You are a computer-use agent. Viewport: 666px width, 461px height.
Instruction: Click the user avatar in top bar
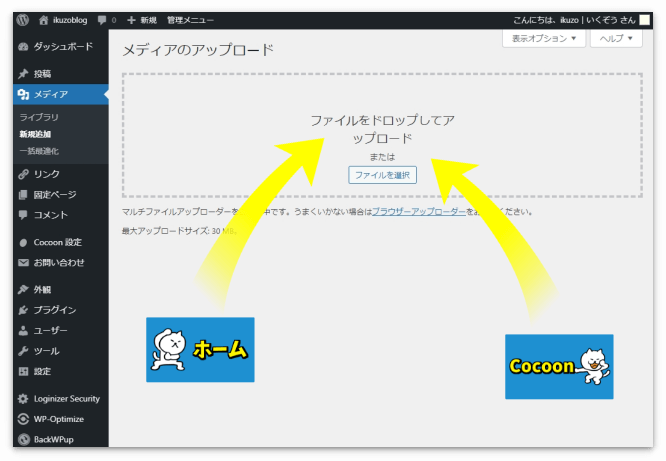(644, 20)
